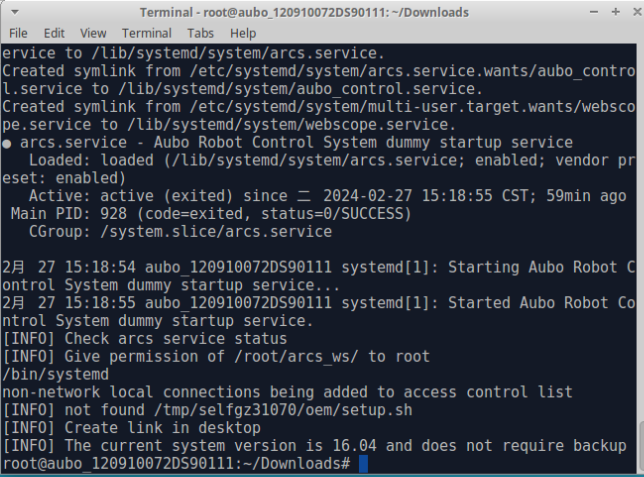This screenshot has width=644, height=477.
Task: Open the File menu
Action: coord(18,33)
